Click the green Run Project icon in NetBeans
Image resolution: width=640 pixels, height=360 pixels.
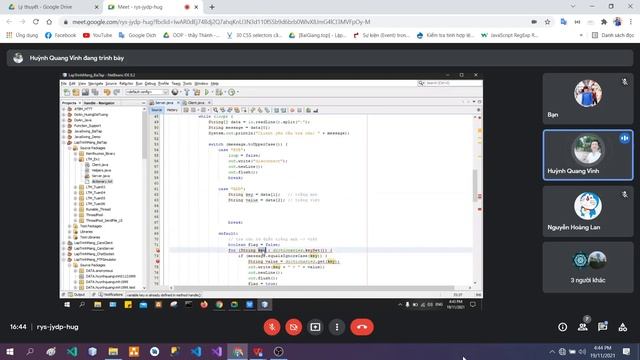pyautogui.click(x=207, y=92)
